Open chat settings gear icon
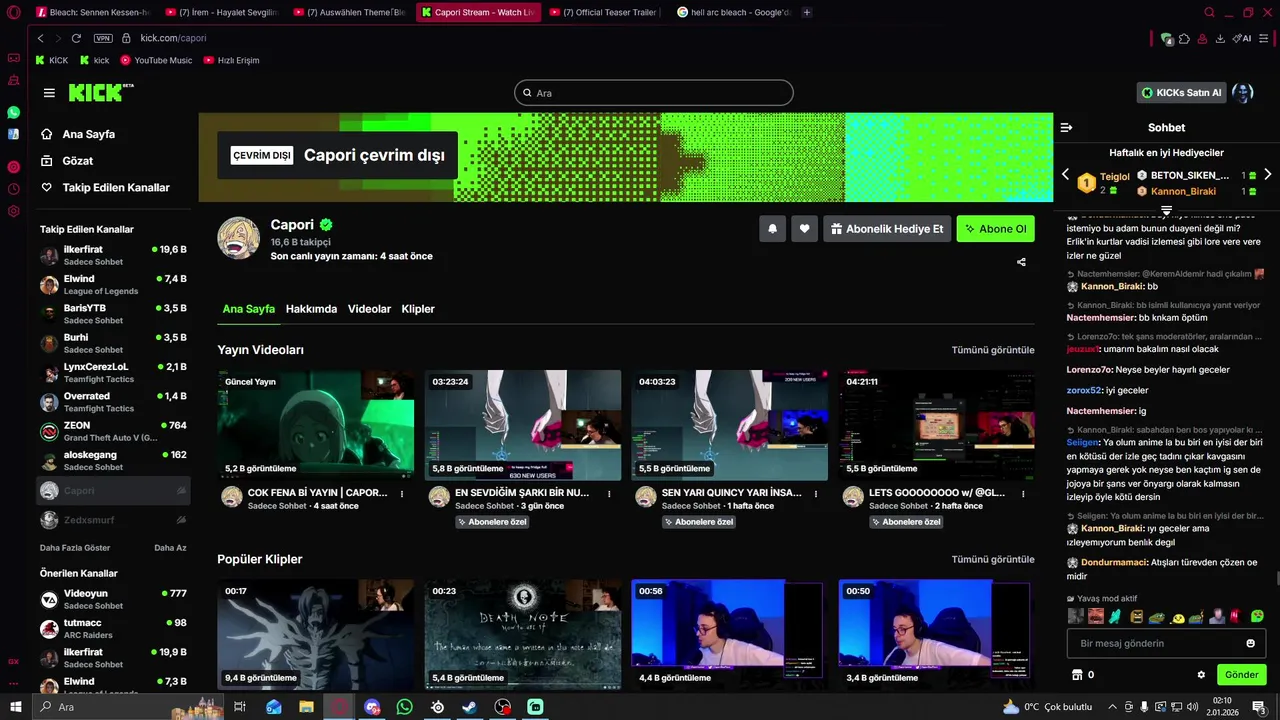The width and height of the screenshot is (1280, 720). pyautogui.click(x=1201, y=675)
